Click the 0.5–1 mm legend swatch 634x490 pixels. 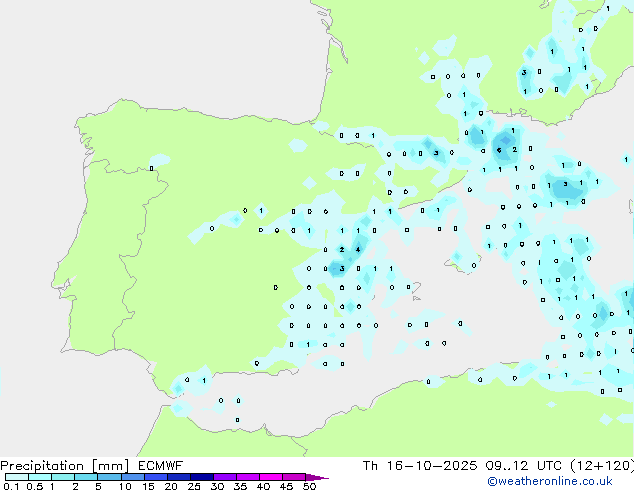(x=40, y=477)
